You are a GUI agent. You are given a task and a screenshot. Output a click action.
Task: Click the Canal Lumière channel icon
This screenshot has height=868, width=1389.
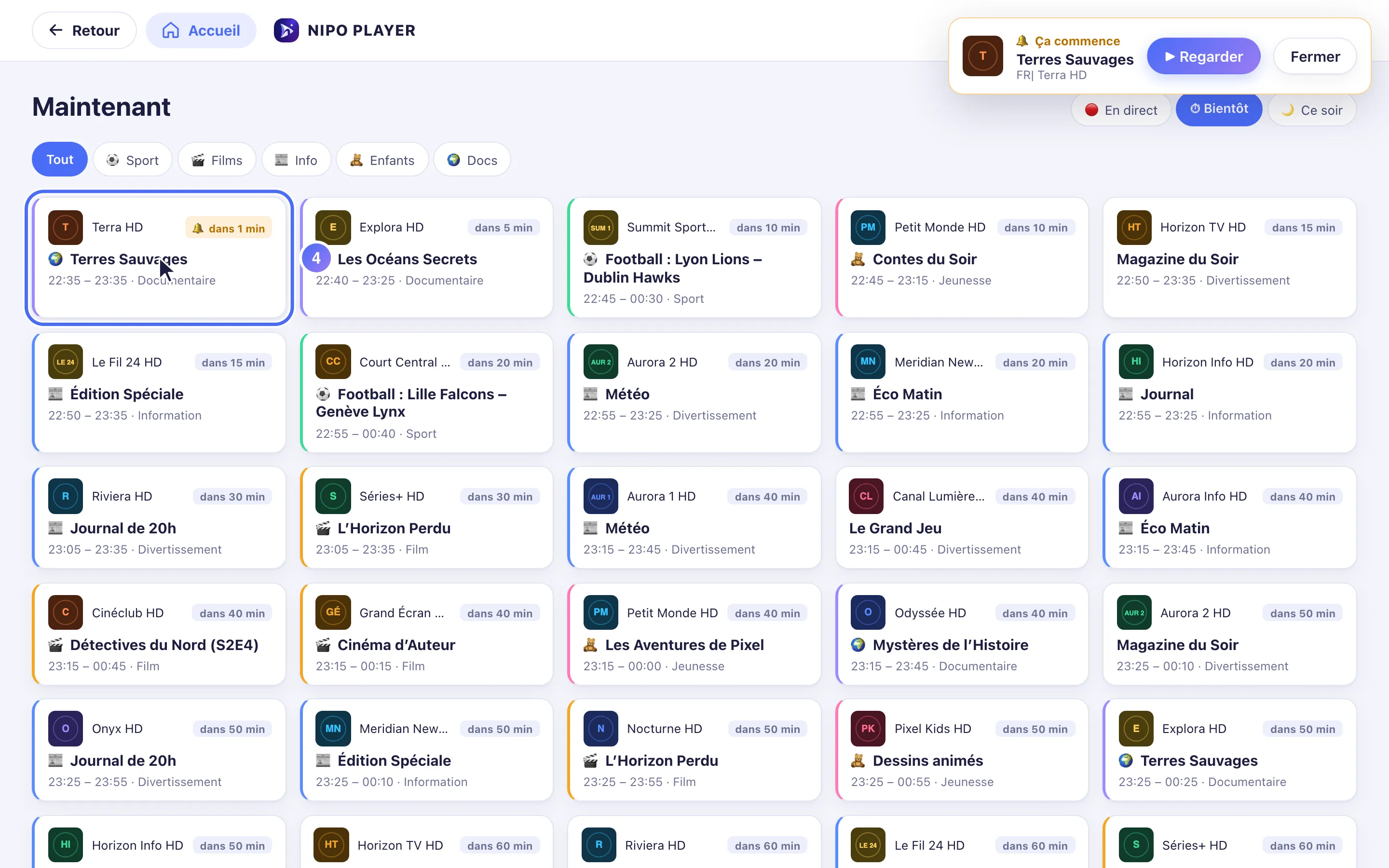(x=866, y=496)
